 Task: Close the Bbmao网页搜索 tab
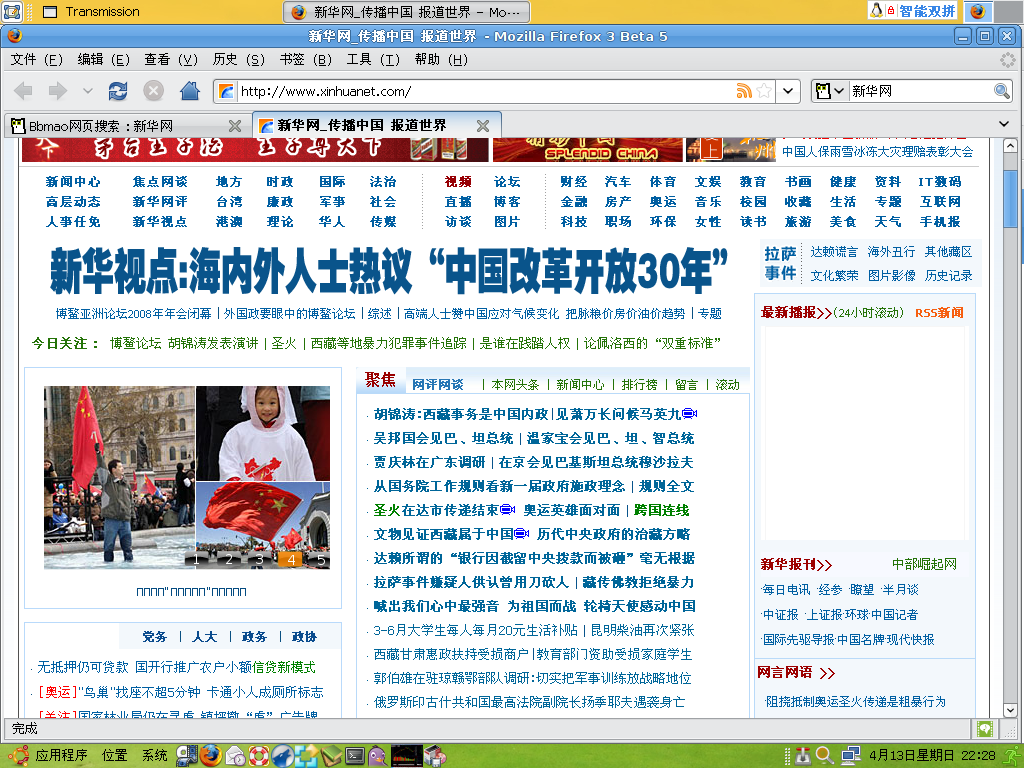coord(235,126)
